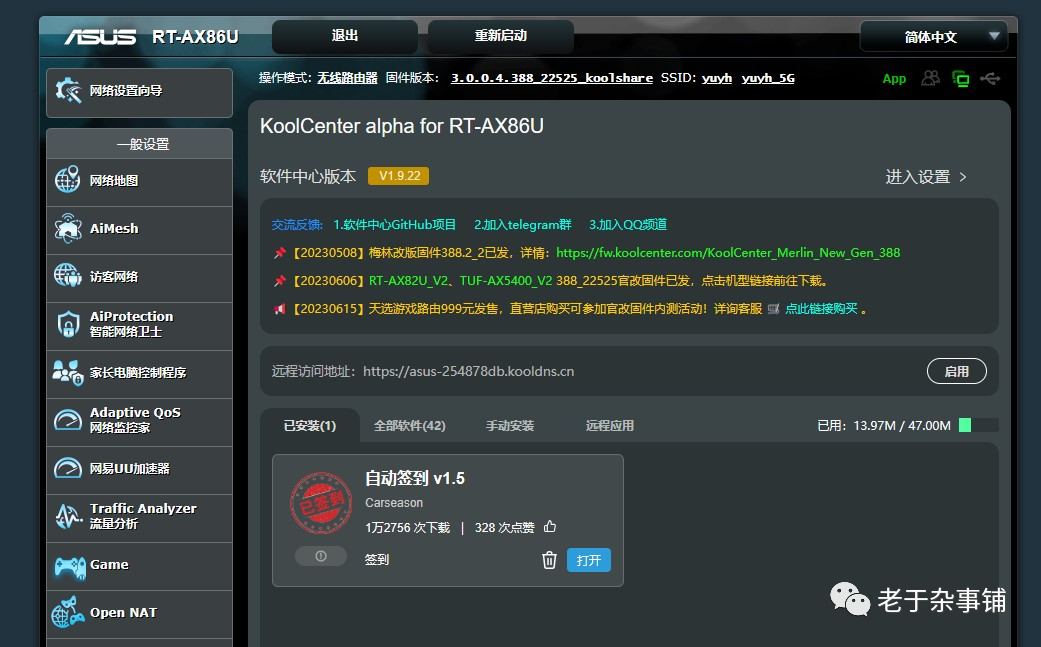Open Adaptive QoS 网络监控家 menu item
Viewport: 1041px width, 647px height.
(139, 422)
